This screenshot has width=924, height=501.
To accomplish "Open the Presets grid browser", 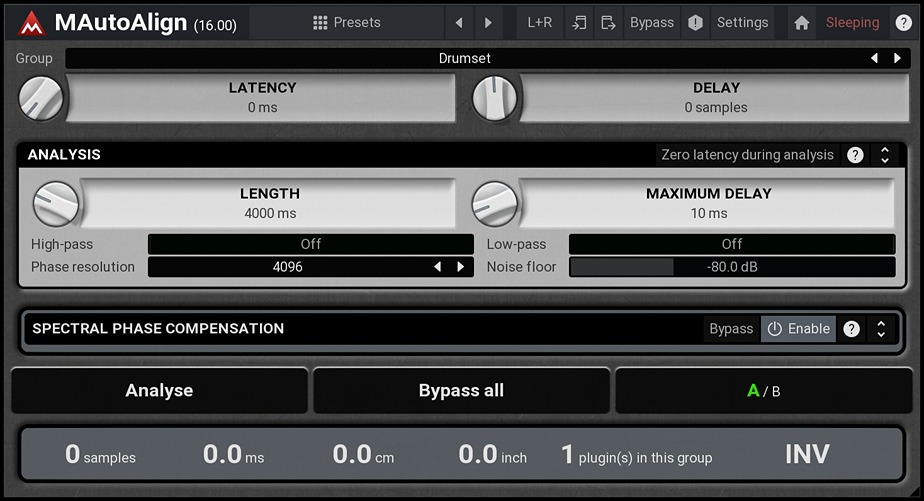I will pyautogui.click(x=346, y=22).
